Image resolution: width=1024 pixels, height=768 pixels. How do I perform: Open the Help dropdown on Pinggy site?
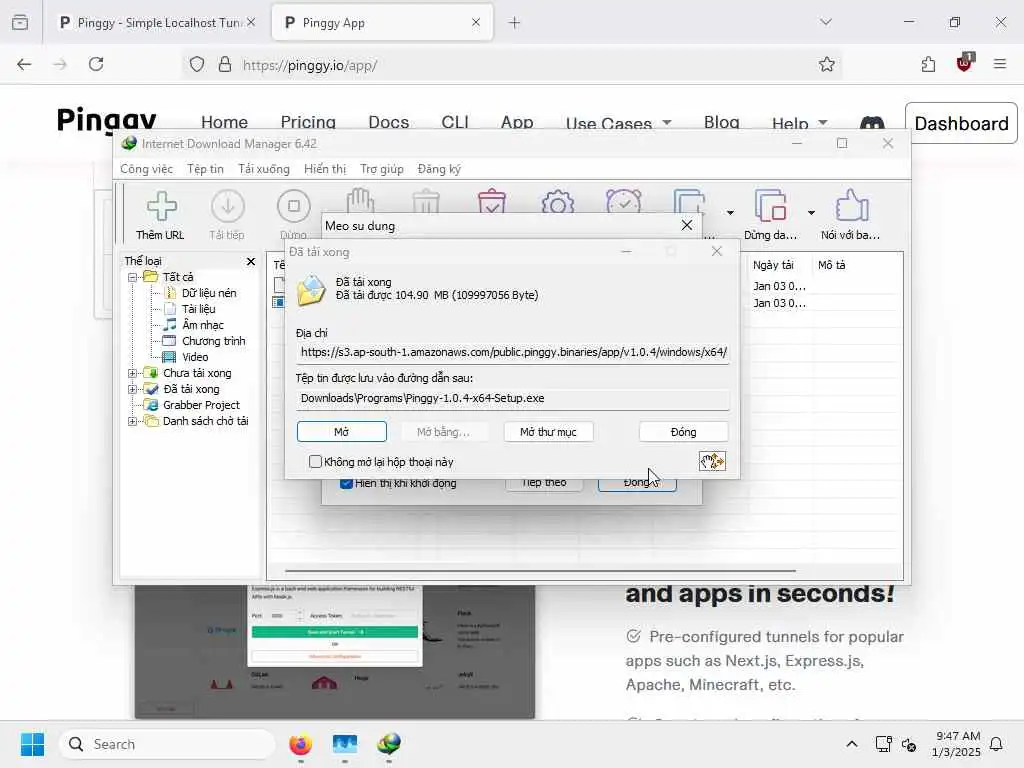pyautogui.click(x=800, y=123)
